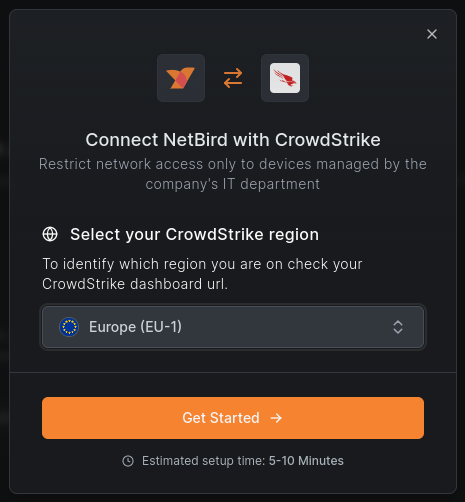Click the CrowdStrike dashboard url hint text
Screen dimensions: 465x502
click(202, 274)
